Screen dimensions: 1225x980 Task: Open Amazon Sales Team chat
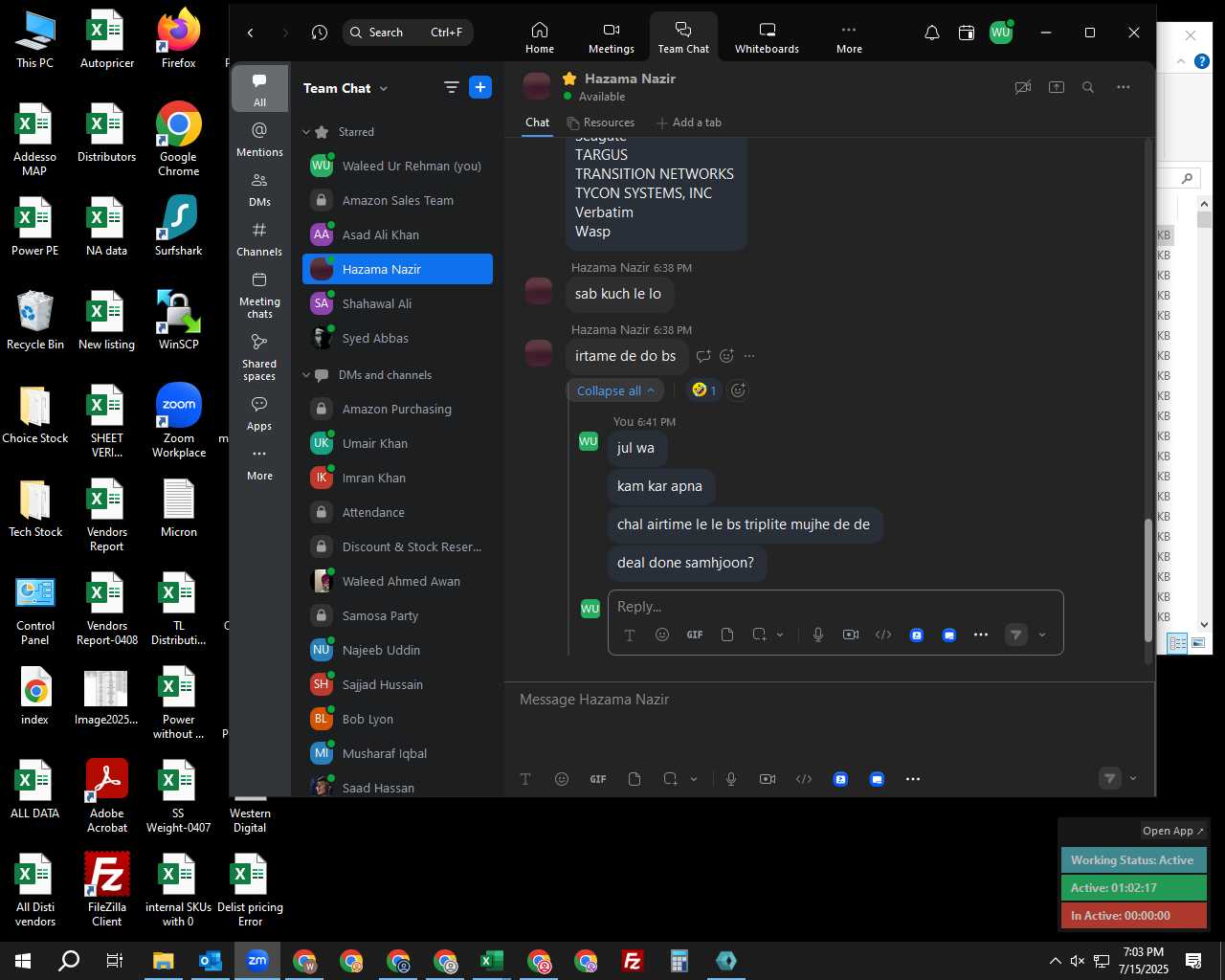click(x=397, y=200)
